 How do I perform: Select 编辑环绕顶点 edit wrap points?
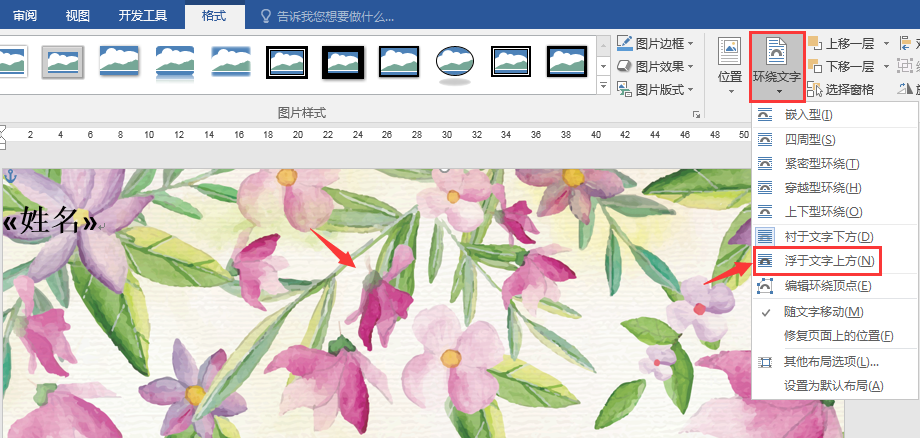[x=835, y=286]
